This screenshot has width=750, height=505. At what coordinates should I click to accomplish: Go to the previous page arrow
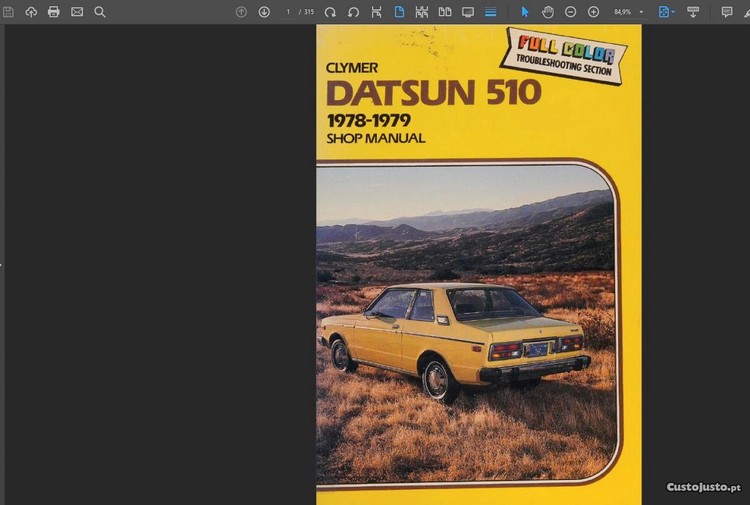click(x=241, y=12)
